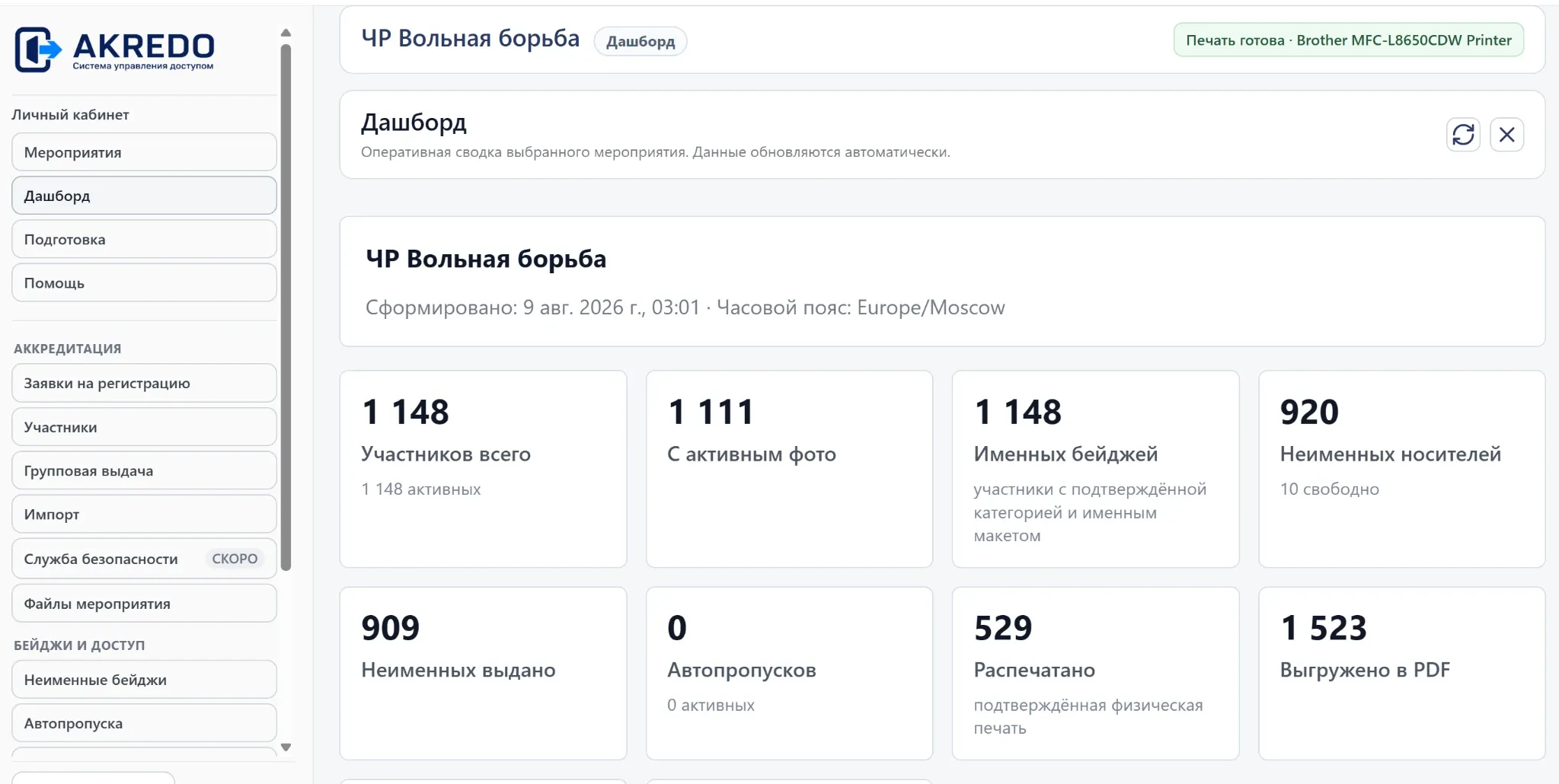Click the sidebar scrollbar thumb
The height and width of the screenshot is (784, 1559).
coord(286,308)
